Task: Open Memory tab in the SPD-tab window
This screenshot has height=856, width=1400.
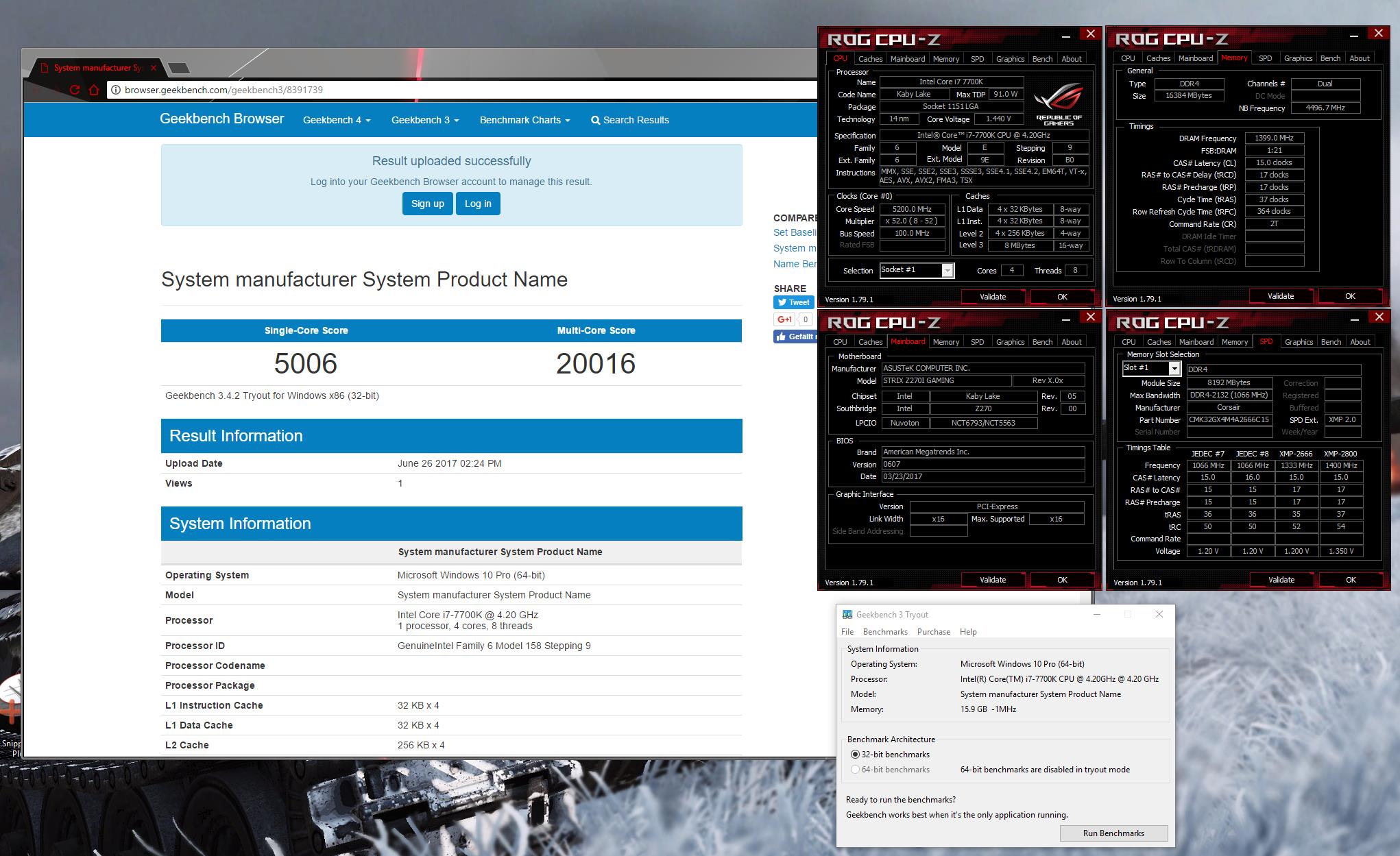Action: pos(1234,342)
